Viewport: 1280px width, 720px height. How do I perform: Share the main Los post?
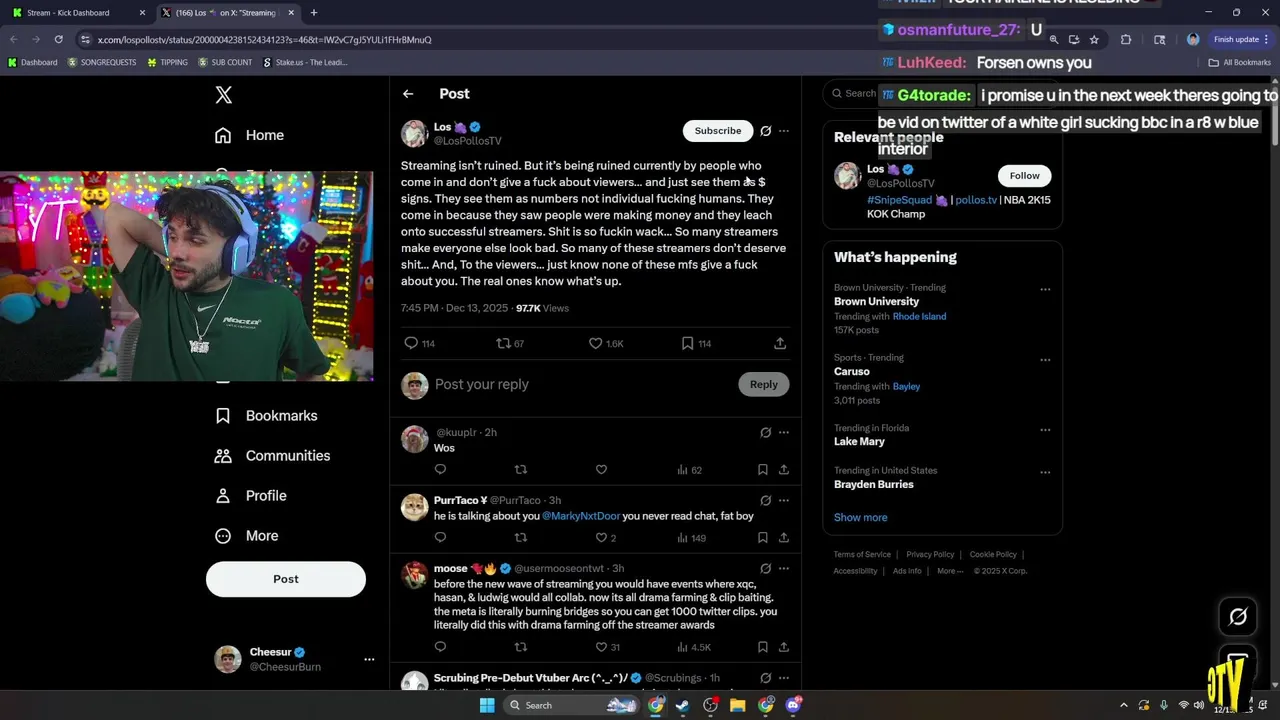pos(780,343)
